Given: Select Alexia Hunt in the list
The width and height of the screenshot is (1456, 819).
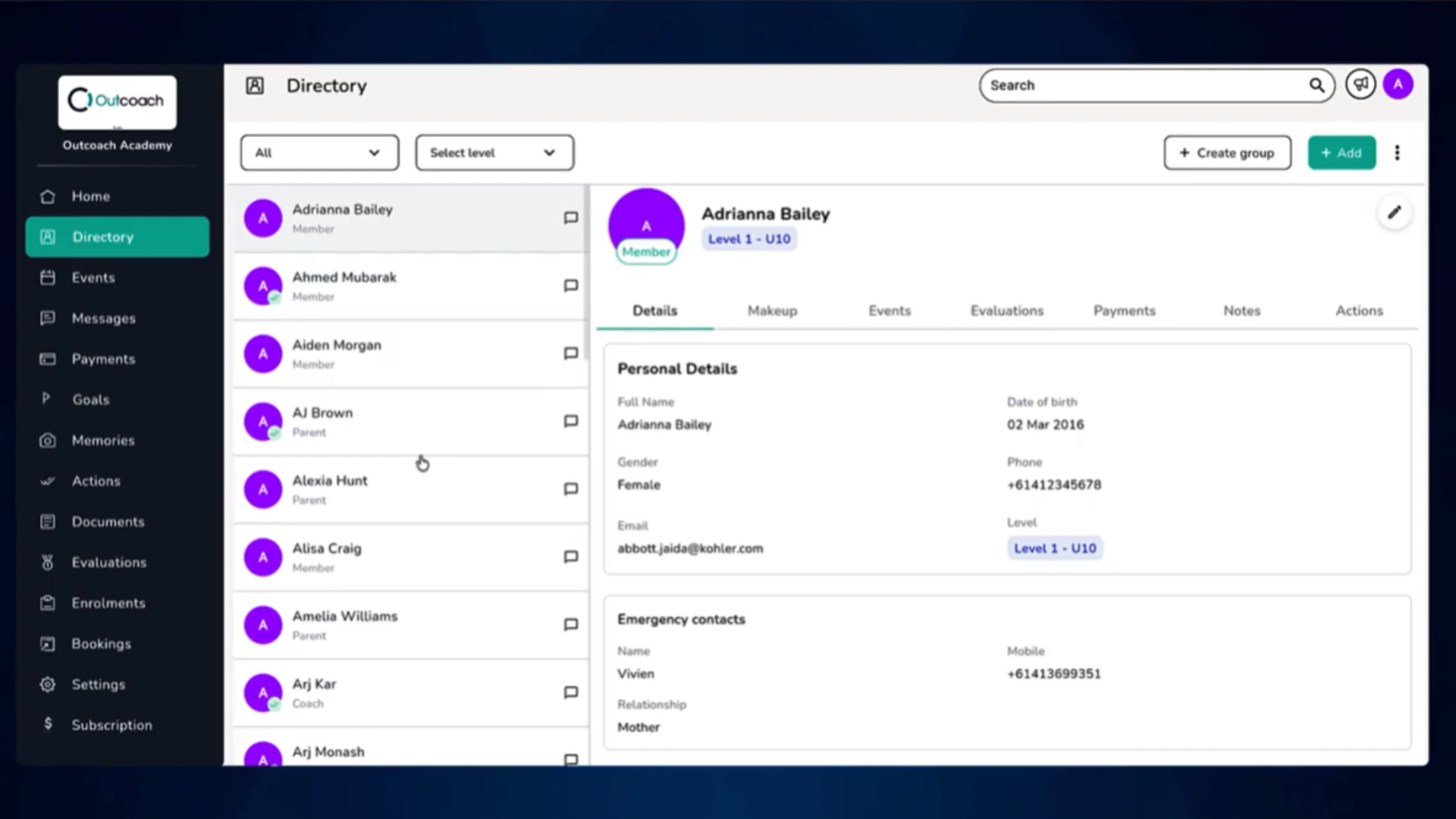Looking at the screenshot, I should point(409,489).
